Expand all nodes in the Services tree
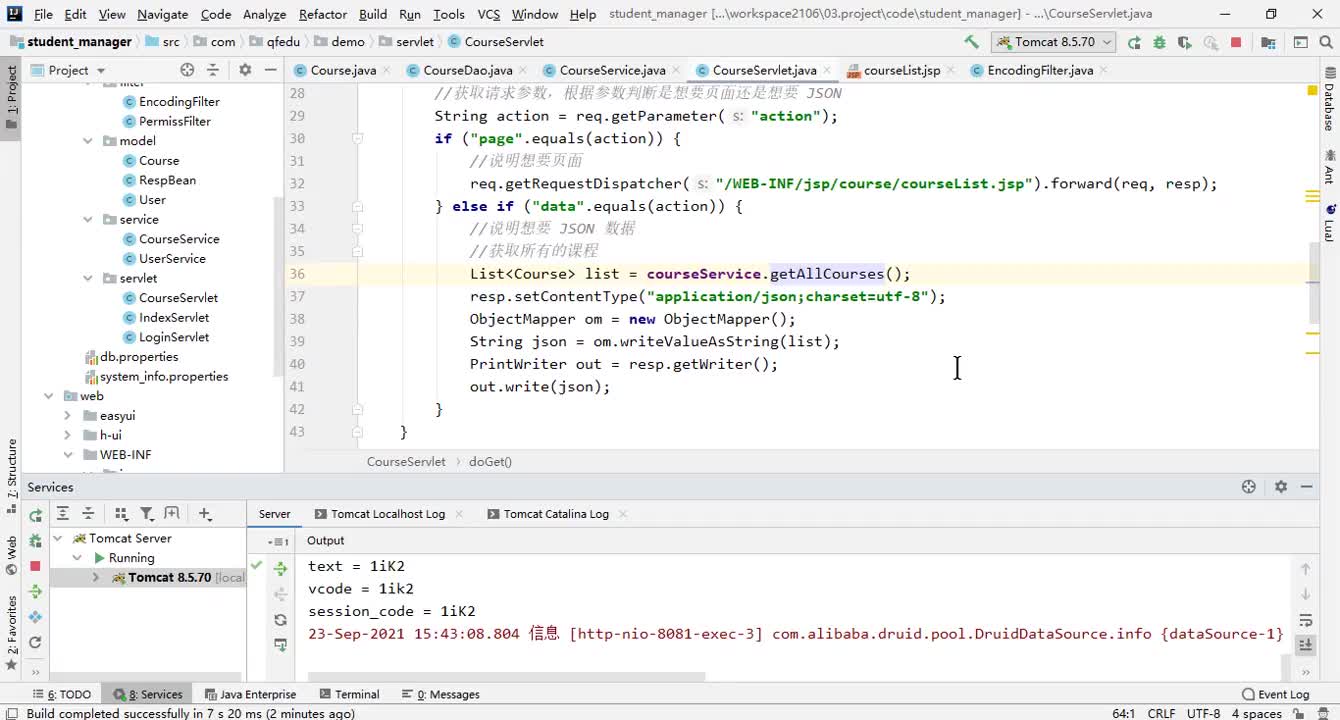 tap(62, 513)
